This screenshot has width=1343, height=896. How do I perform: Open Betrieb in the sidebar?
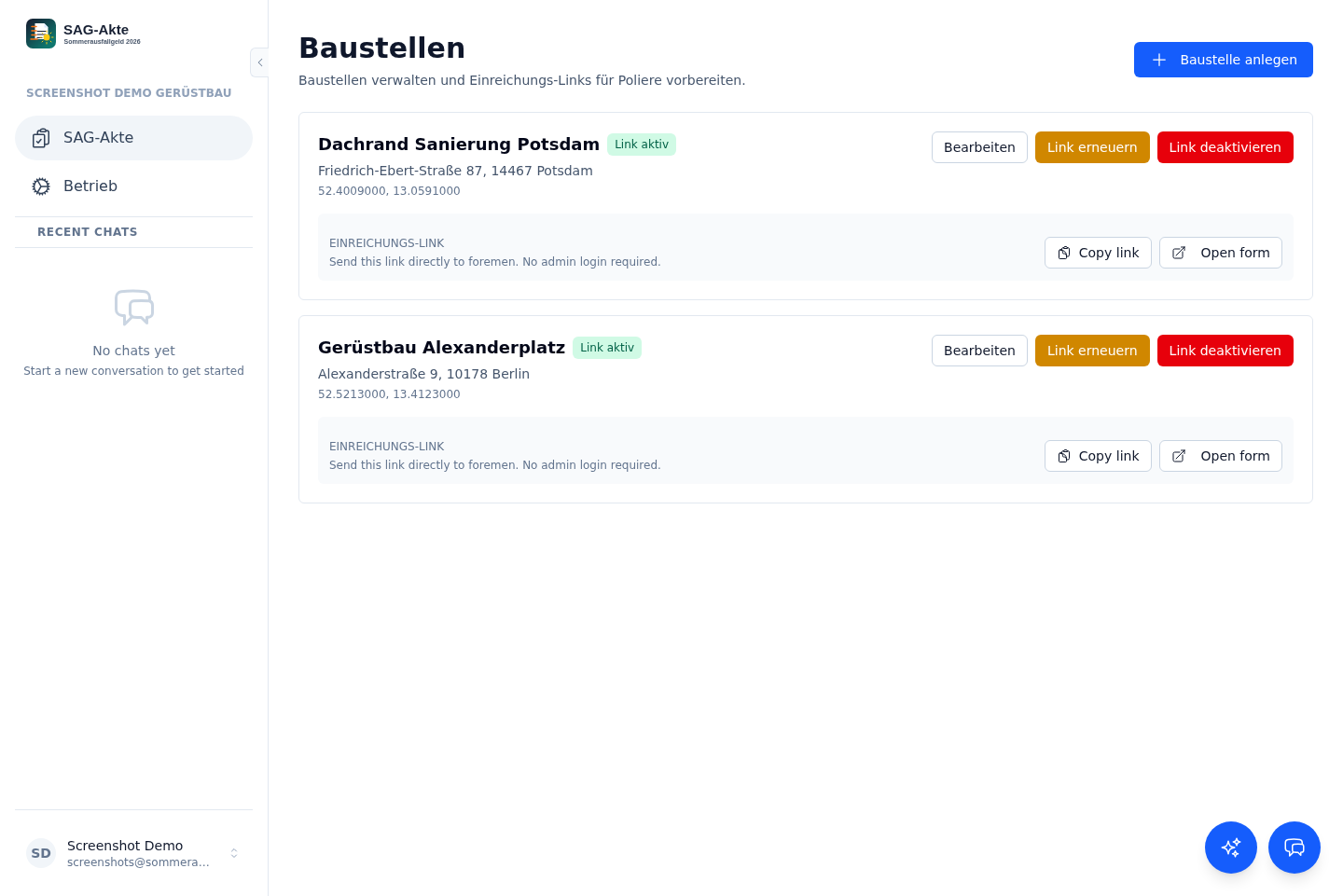point(133,186)
